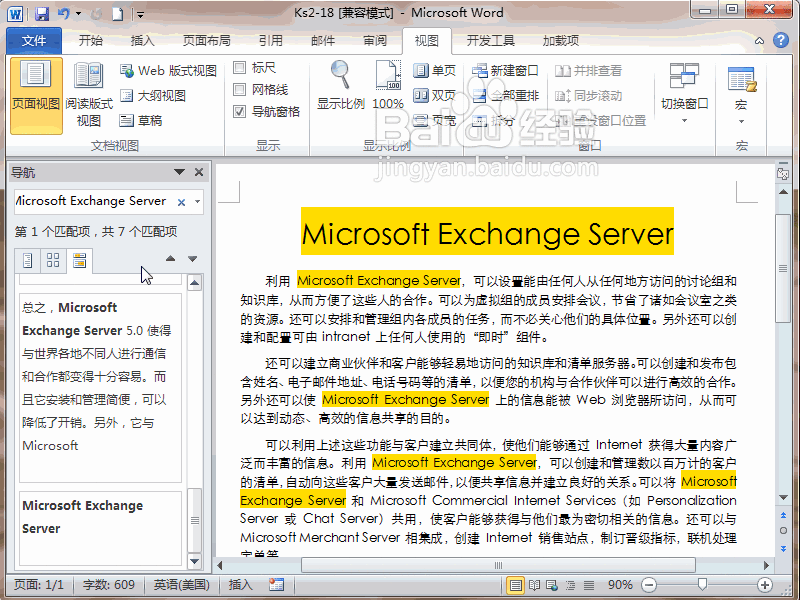Switch to print layout via status bar
The image size is (800, 600).
(x=515, y=585)
